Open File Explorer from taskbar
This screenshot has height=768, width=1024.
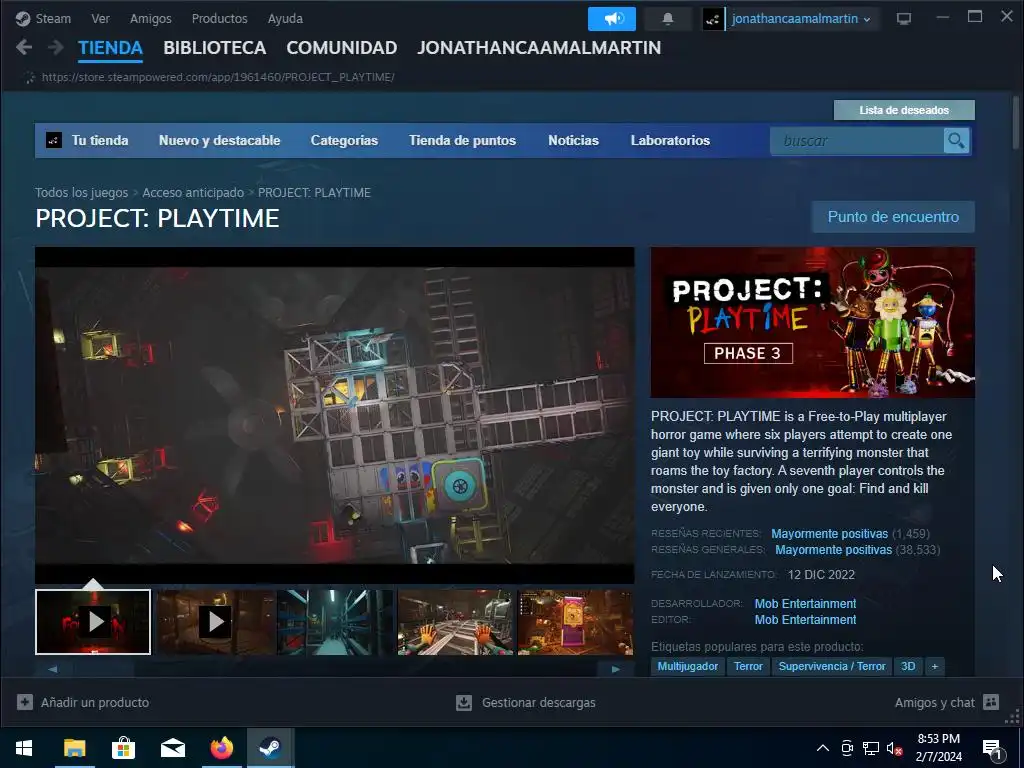74,748
